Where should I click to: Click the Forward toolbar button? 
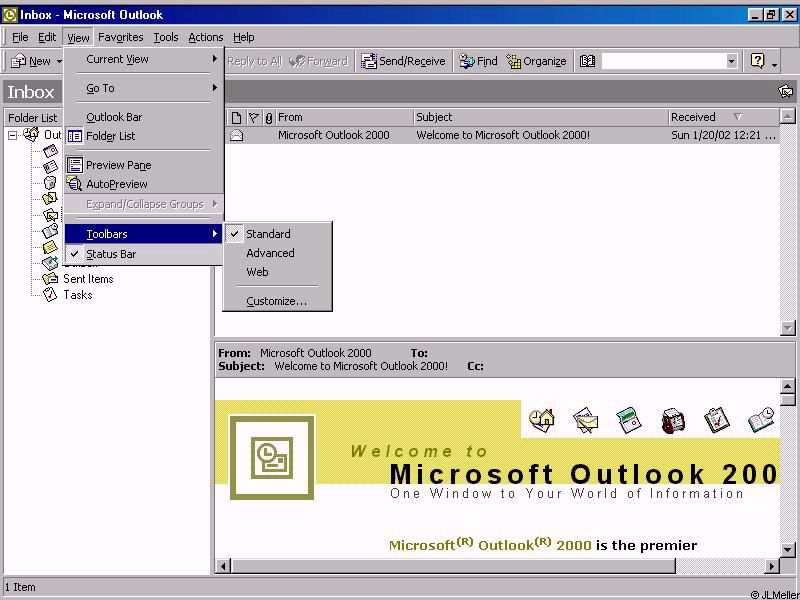coord(318,61)
